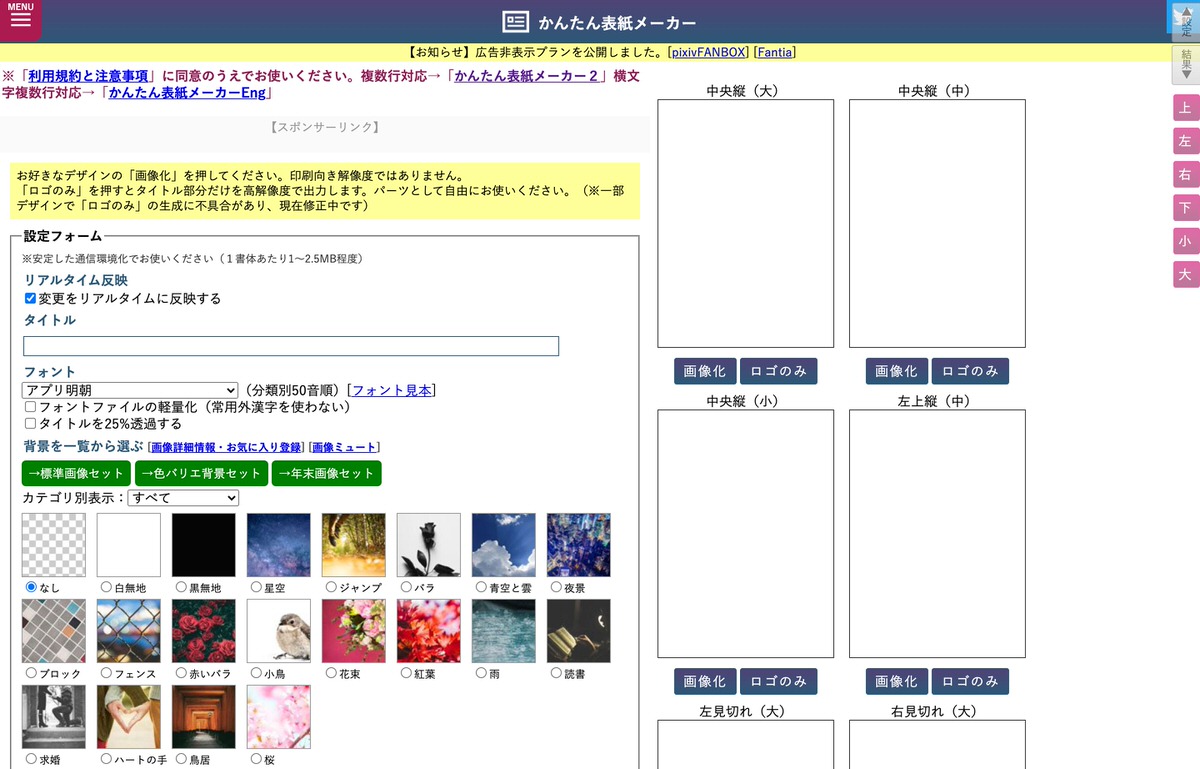Image resolution: width=1200 pixels, height=769 pixels.
Task: Open the MENU hamburger panel
Action: (x=20, y=20)
